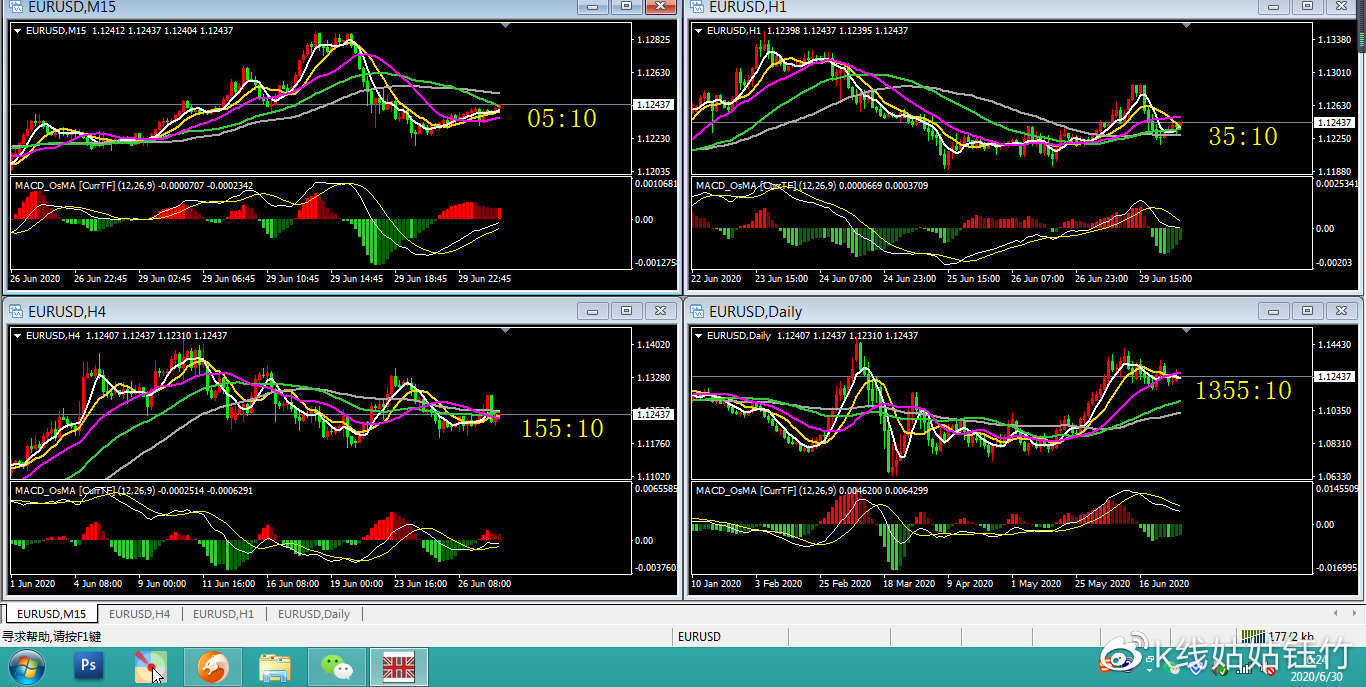Image resolution: width=1366 pixels, height=687 pixels.
Task: Click the chart shift marker in Daily chart
Action: click(x=1187, y=330)
